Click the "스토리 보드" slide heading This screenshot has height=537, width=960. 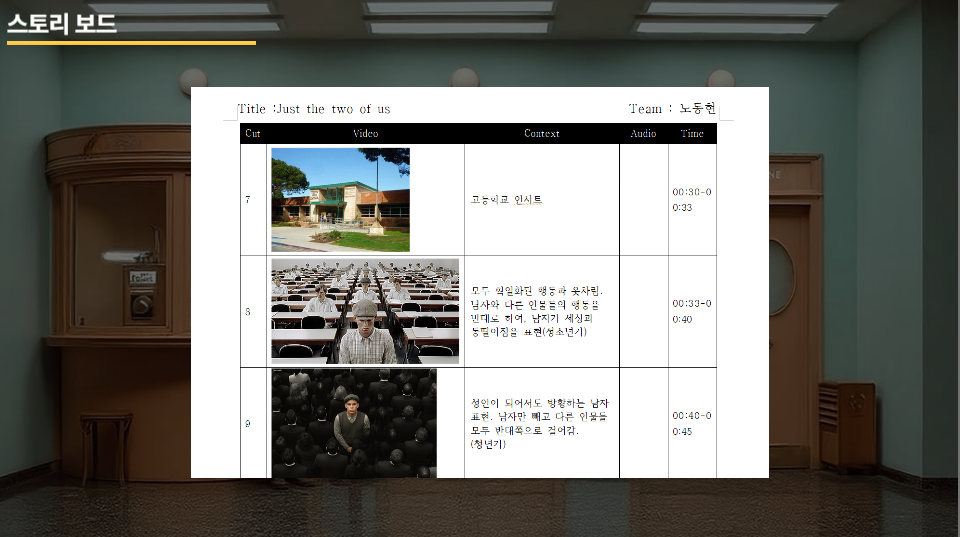[x=62, y=23]
